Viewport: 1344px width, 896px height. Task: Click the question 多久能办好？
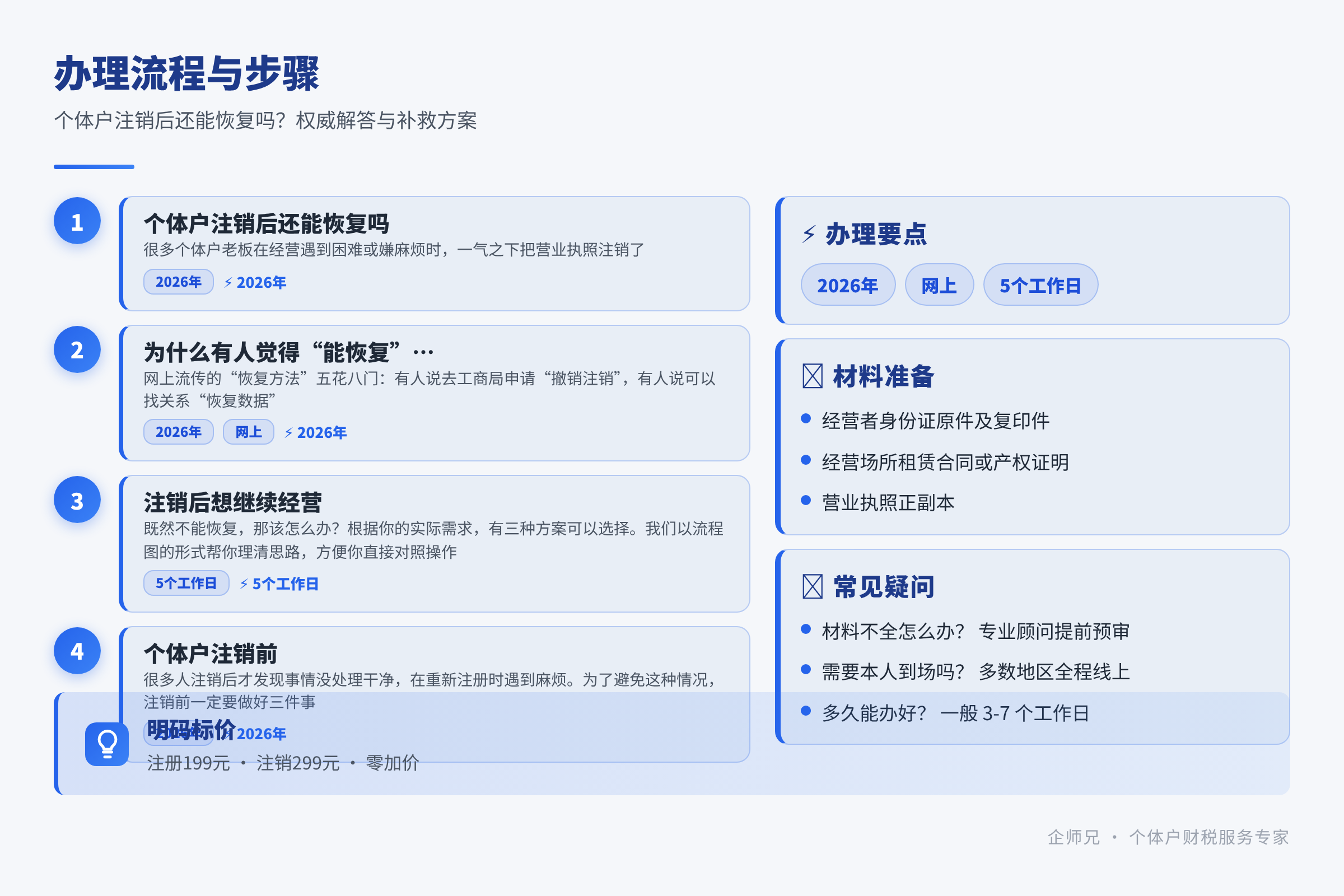(874, 712)
